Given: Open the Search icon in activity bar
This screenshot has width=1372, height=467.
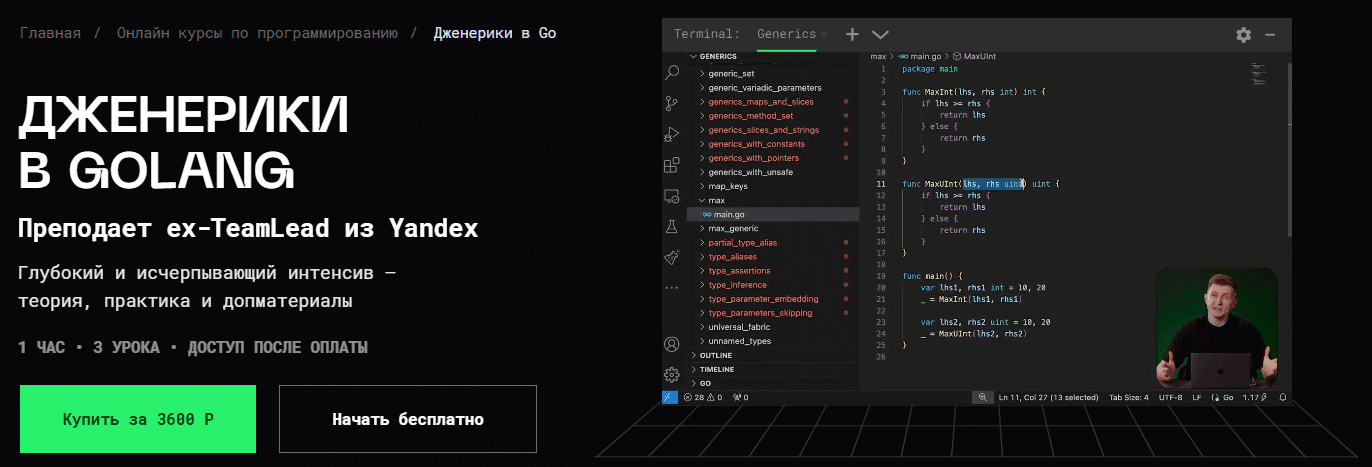Looking at the screenshot, I should coord(672,72).
